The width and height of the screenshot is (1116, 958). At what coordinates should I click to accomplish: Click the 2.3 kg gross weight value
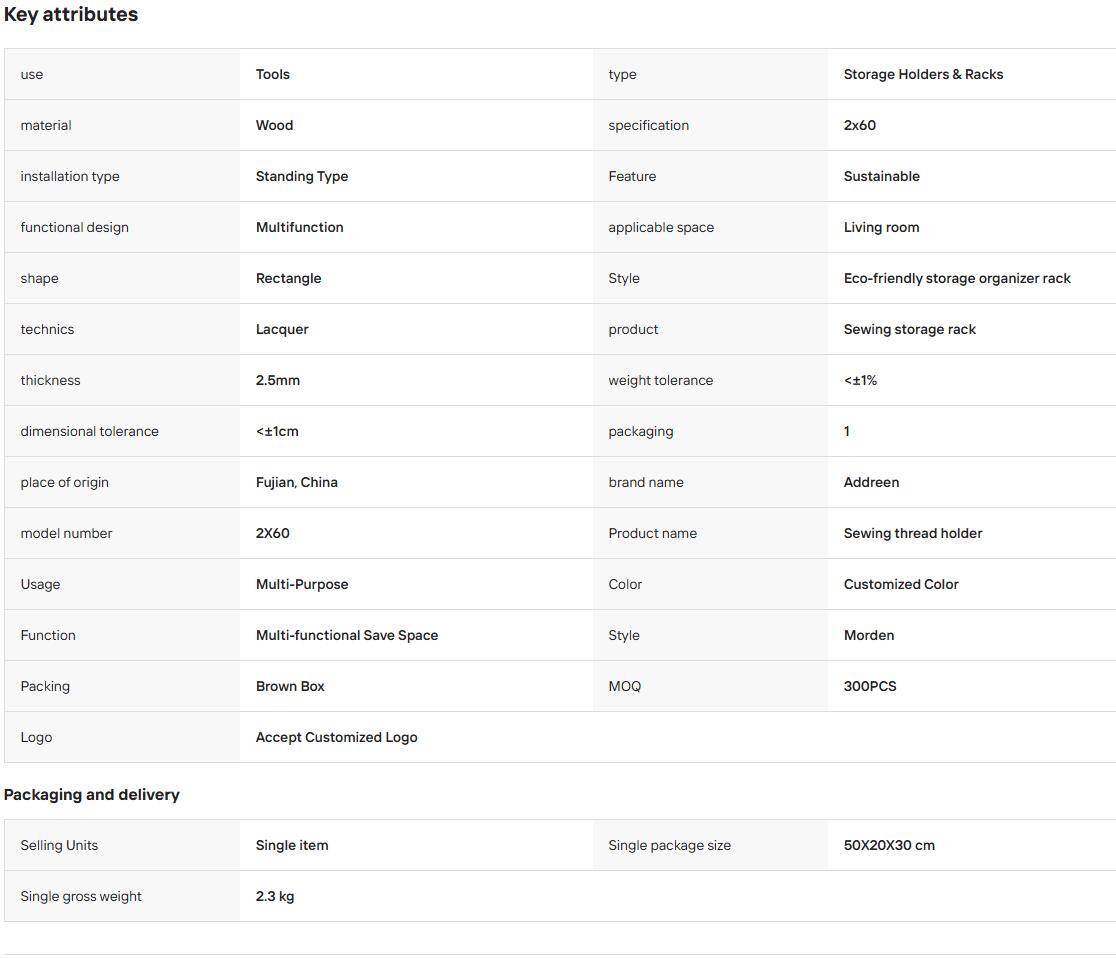[x=275, y=897]
